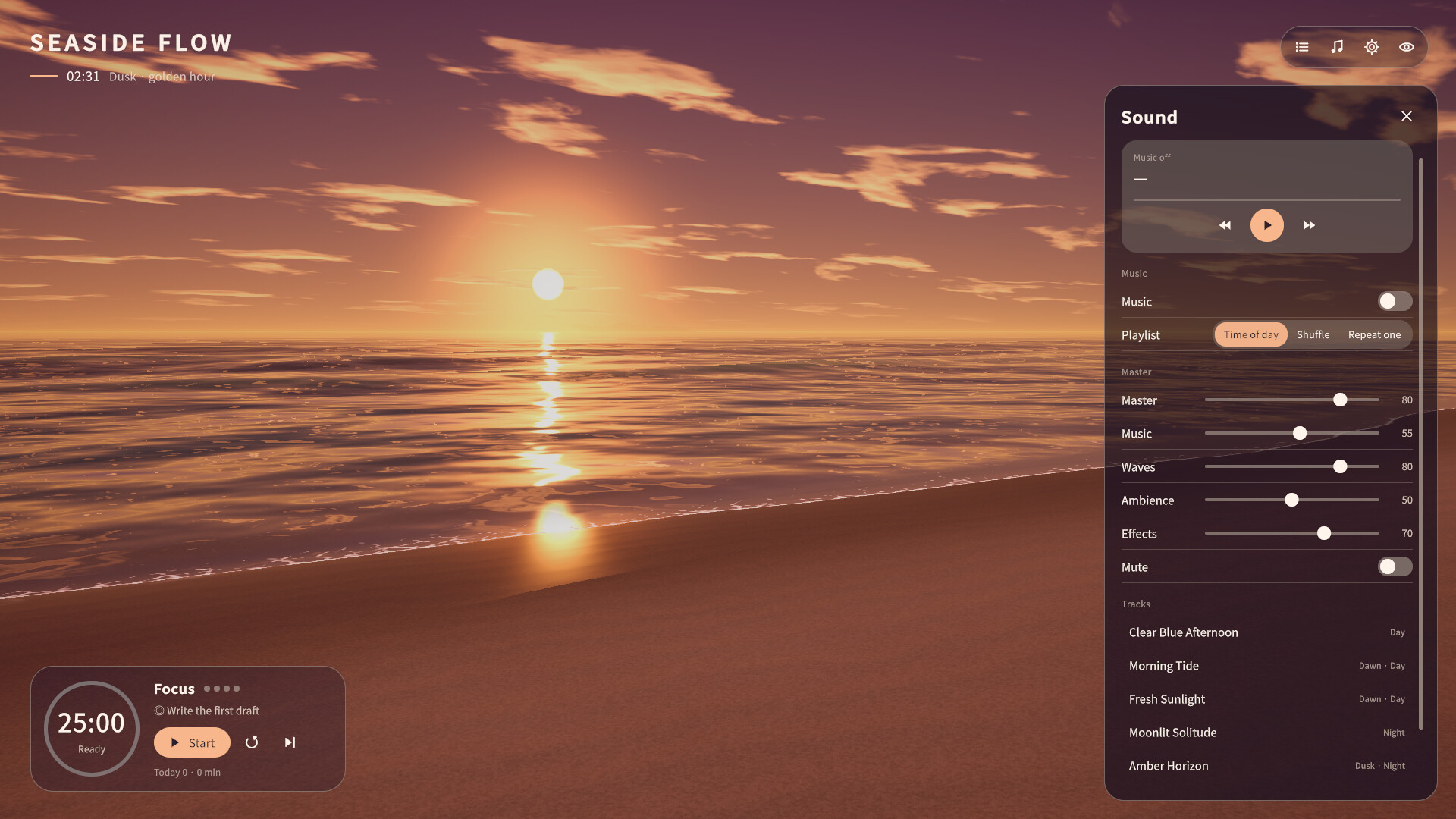Adjust the Effects volume slider

coord(1292,533)
